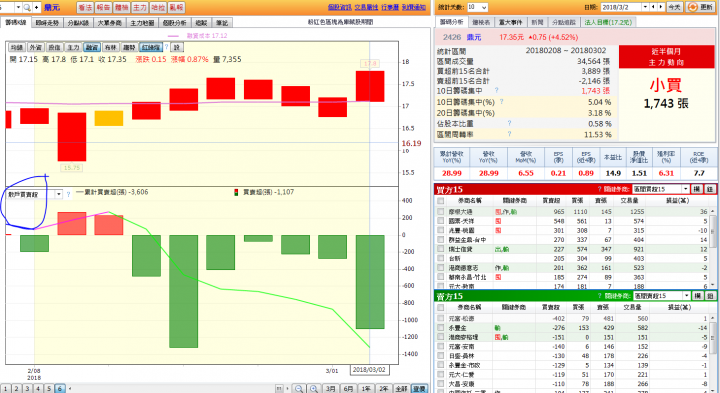720x393 pixels.
Task: Toggle the 趨勢 chart overlay
Action: [129, 47]
